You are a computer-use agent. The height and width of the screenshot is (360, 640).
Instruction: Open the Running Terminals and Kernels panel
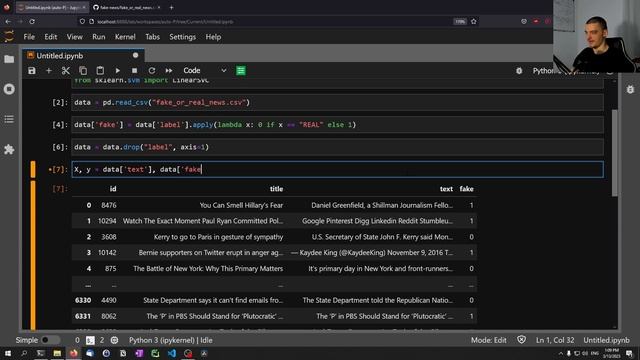[9, 89]
